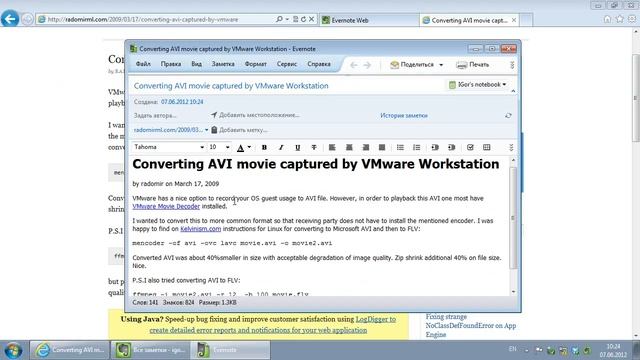This screenshot has height=360, width=640.
Task: Click the Print (Печать) button
Action: pos(473,64)
